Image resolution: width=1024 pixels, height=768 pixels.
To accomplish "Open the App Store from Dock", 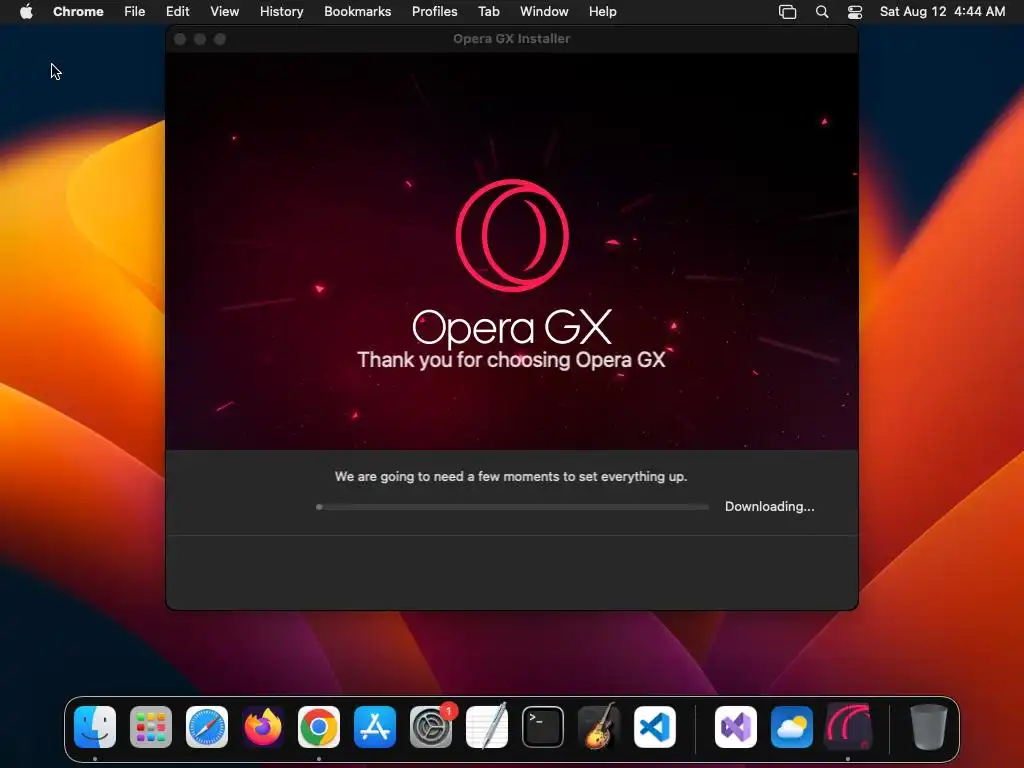I will point(375,727).
